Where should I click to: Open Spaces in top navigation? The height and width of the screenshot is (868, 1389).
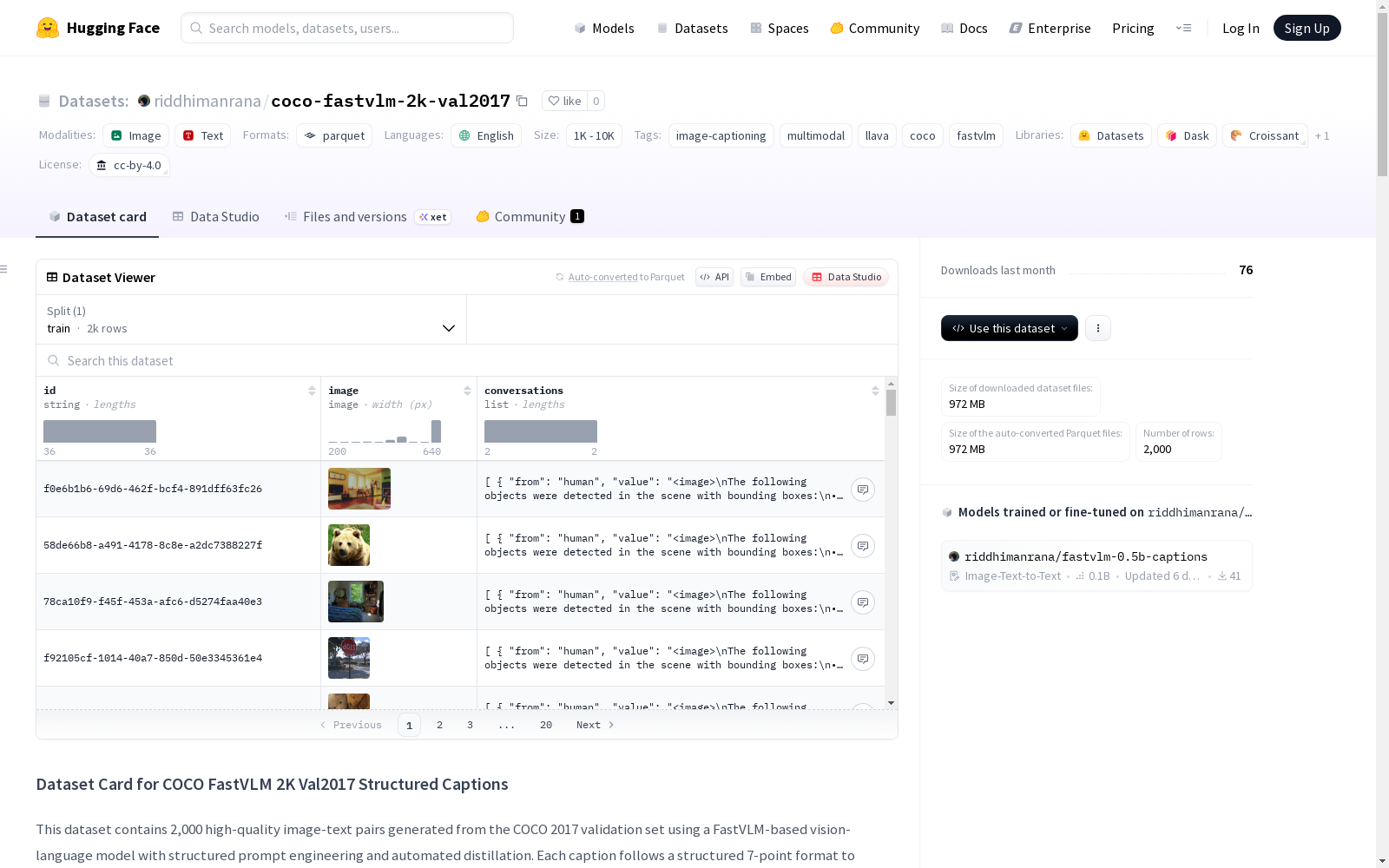780,28
